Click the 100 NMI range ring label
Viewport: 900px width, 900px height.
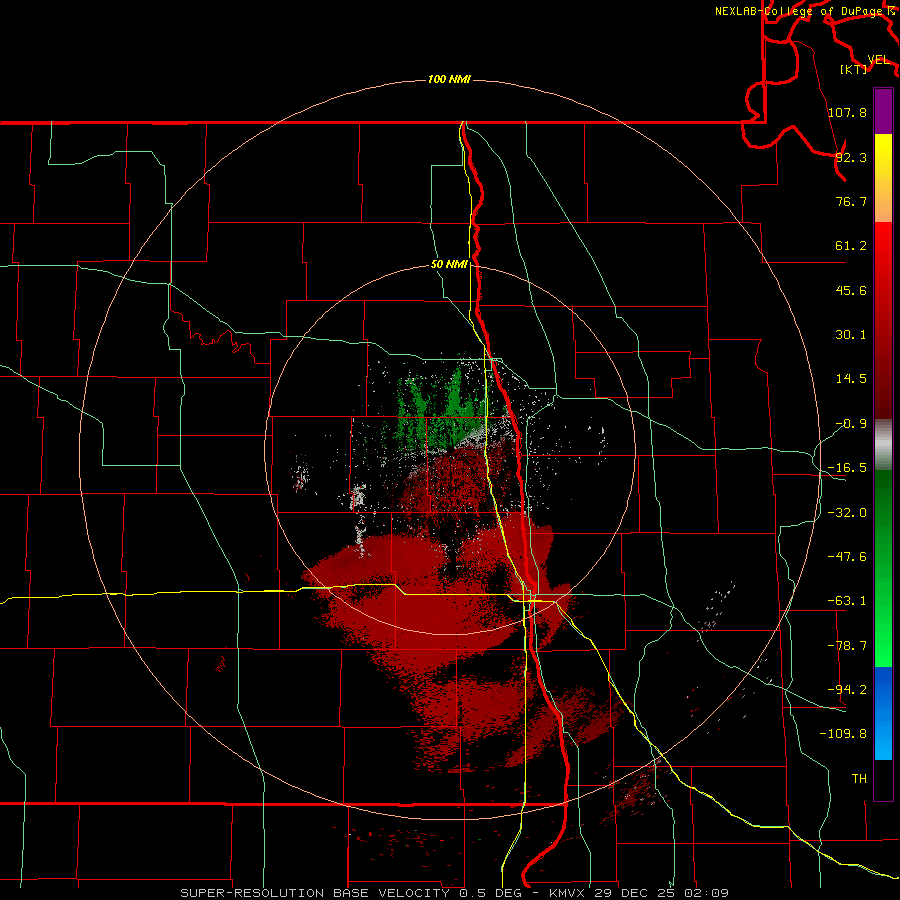pyautogui.click(x=449, y=79)
